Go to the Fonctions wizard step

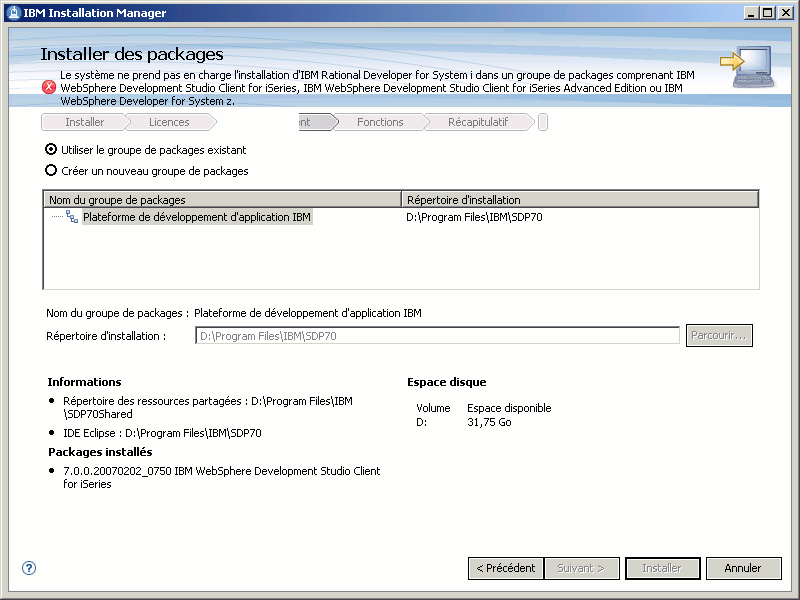380,122
